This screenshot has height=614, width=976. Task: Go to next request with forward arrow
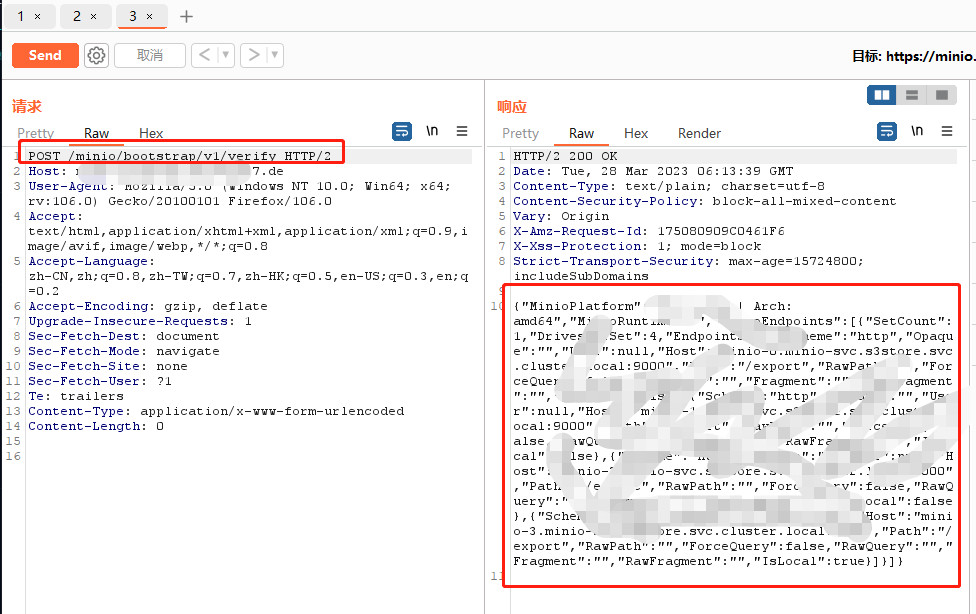(x=253, y=55)
